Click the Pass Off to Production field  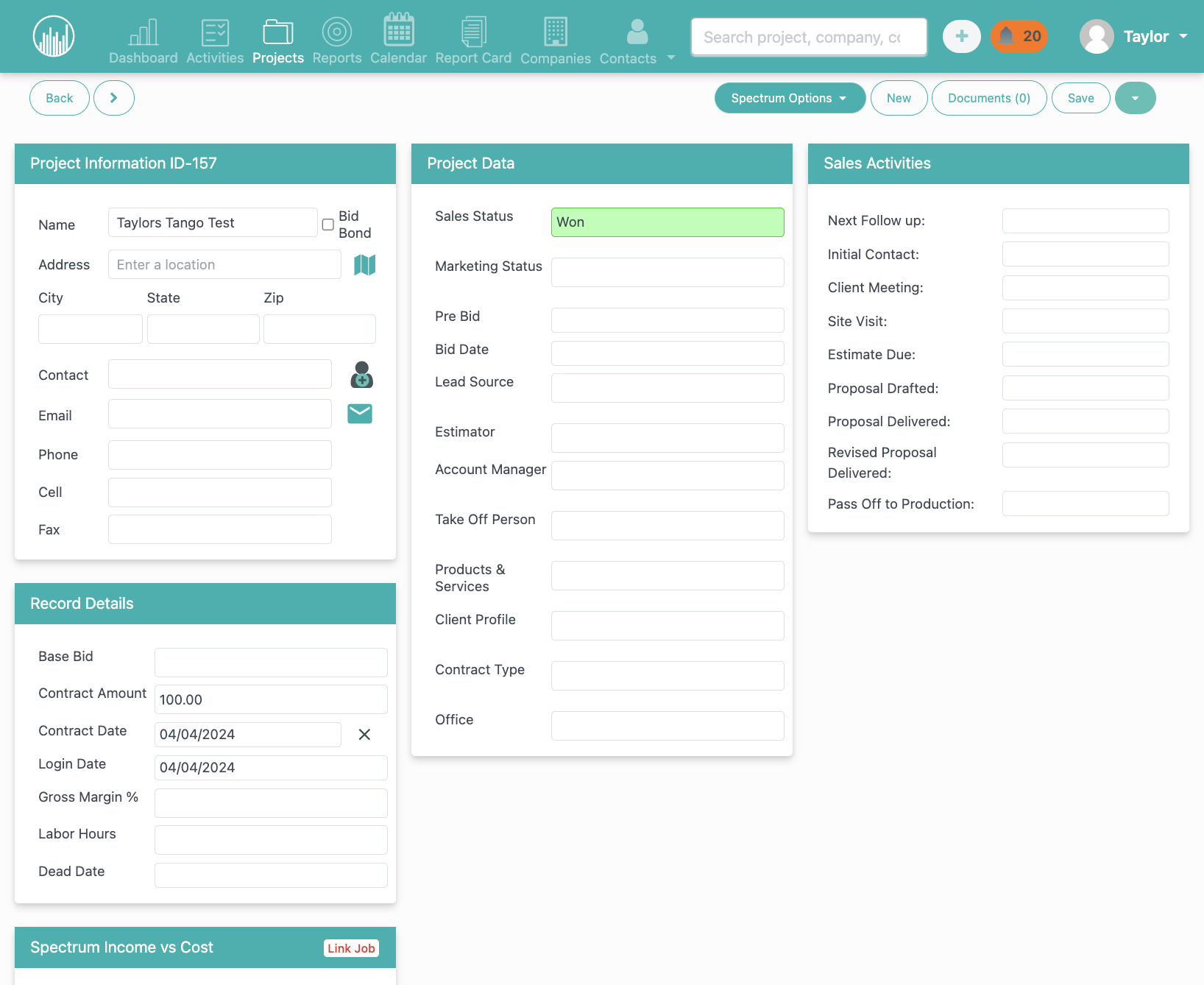pos(1086,504)
